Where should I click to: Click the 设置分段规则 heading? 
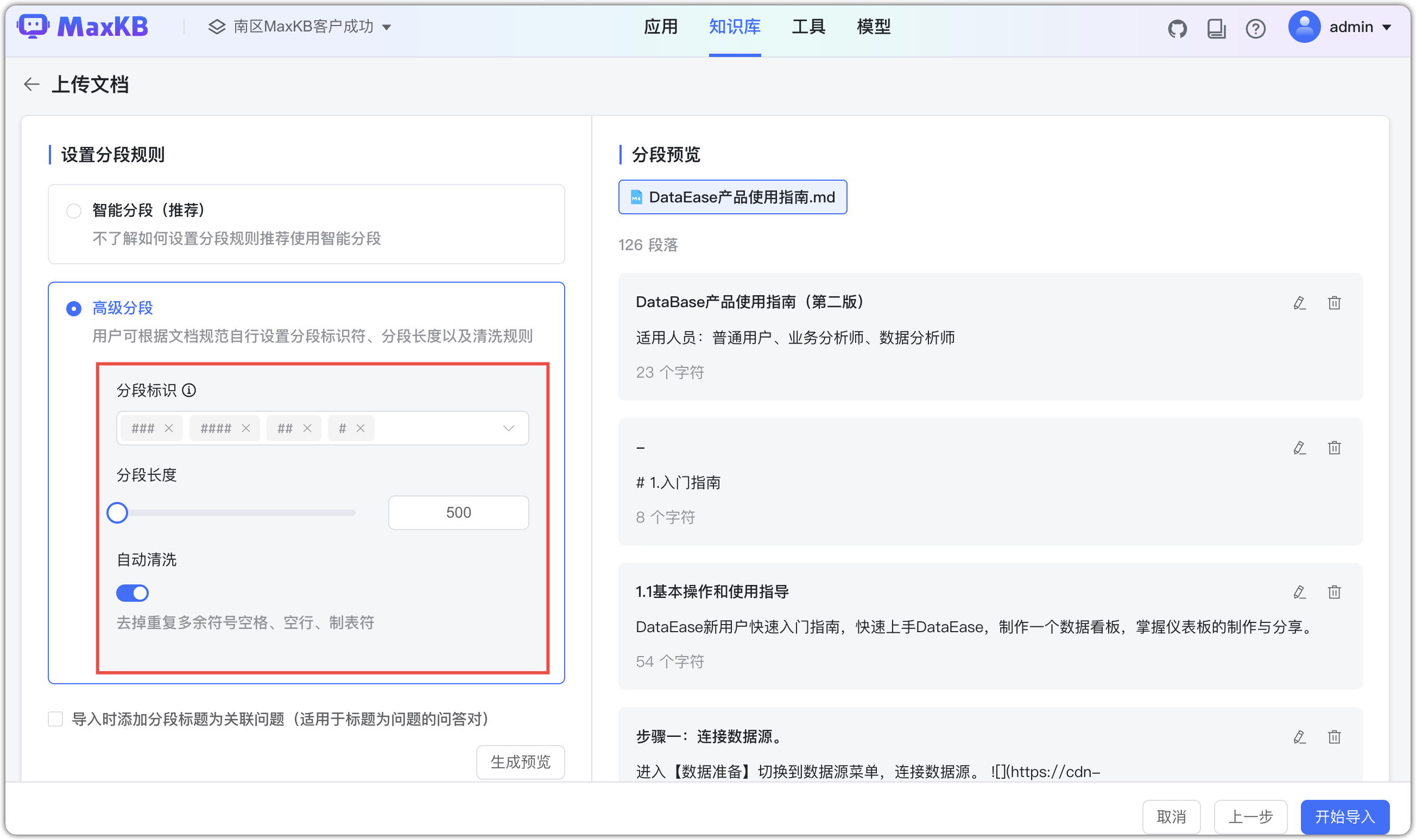point(113,155)
